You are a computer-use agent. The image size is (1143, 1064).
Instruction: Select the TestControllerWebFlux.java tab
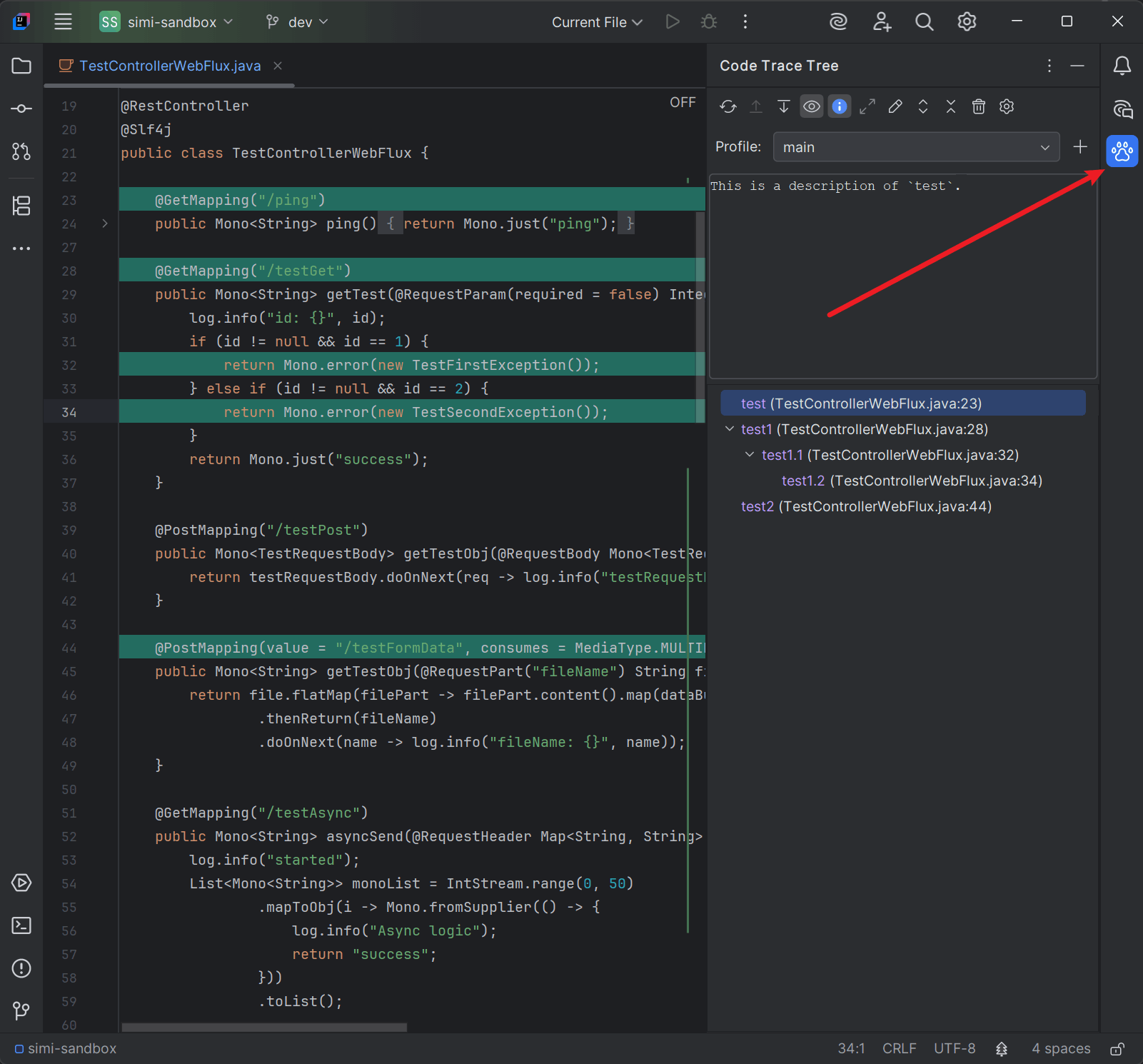[x=170, y=66]
